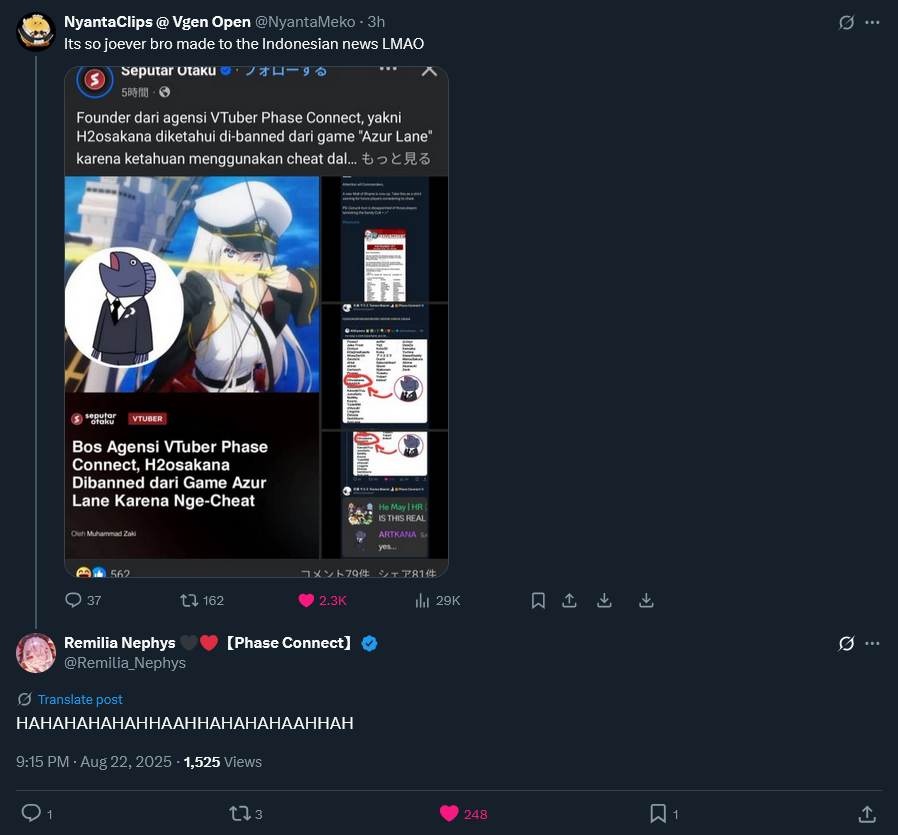The image size is (898, 835).
Task: Share the NyantaClips post via upload icon
Action: tap(569, 600)
